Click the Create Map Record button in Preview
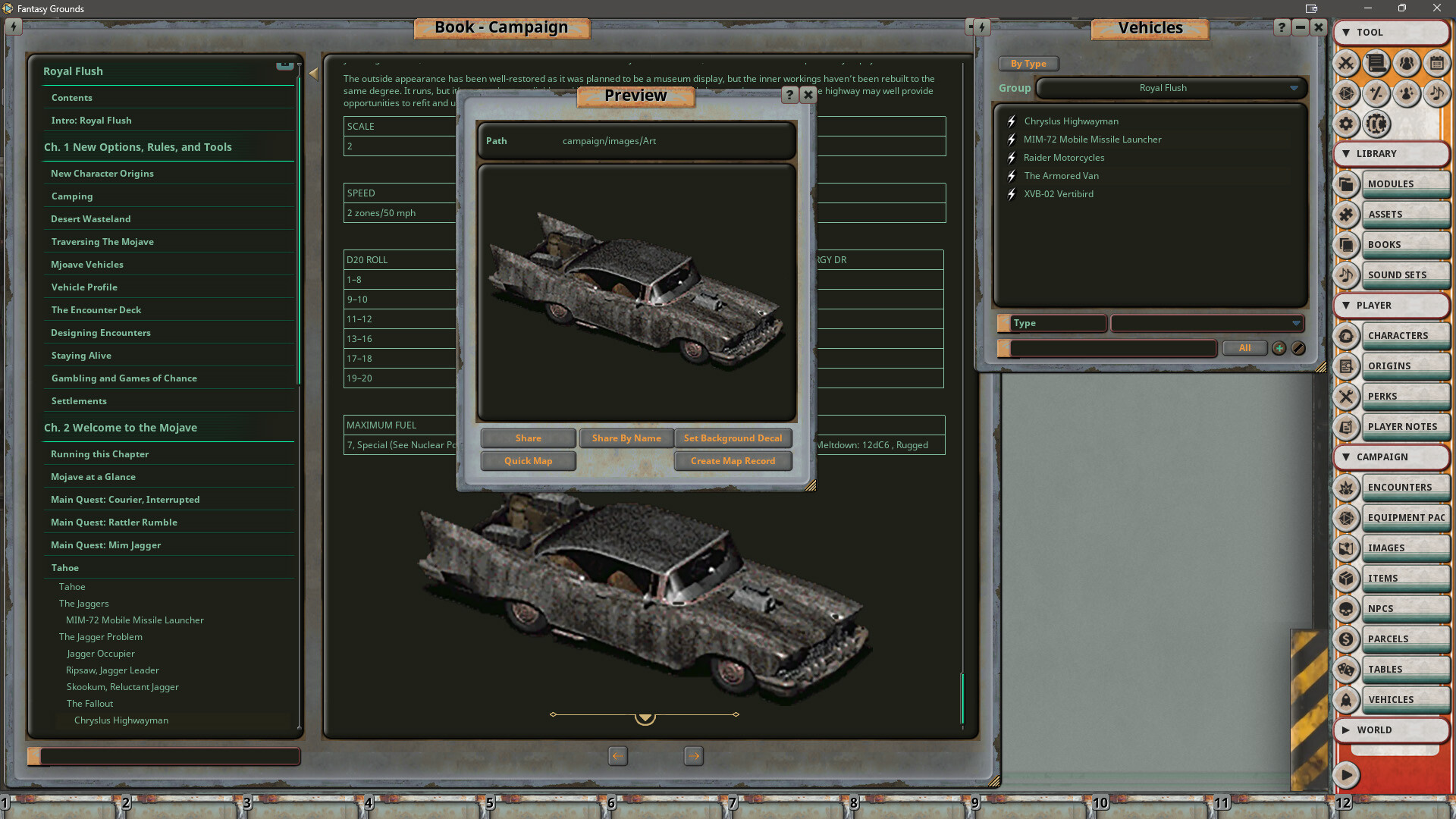 tap(733, 461)
